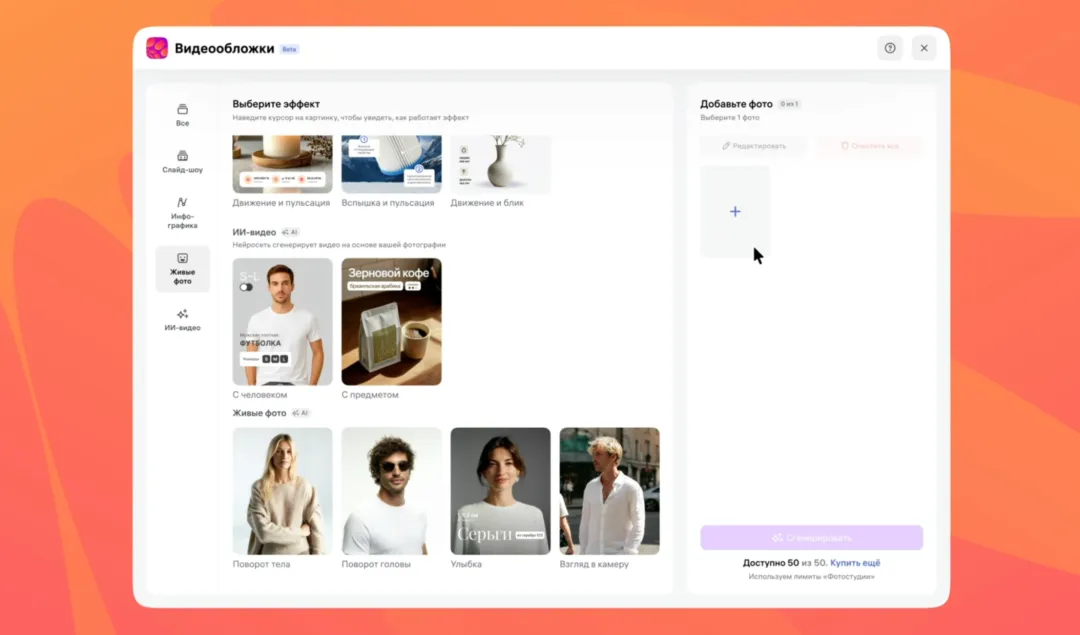The height and width of the screenshot is (635, 1080).
Task: Click the Видеообложки app logo icon
Action: tap(157, 48)
